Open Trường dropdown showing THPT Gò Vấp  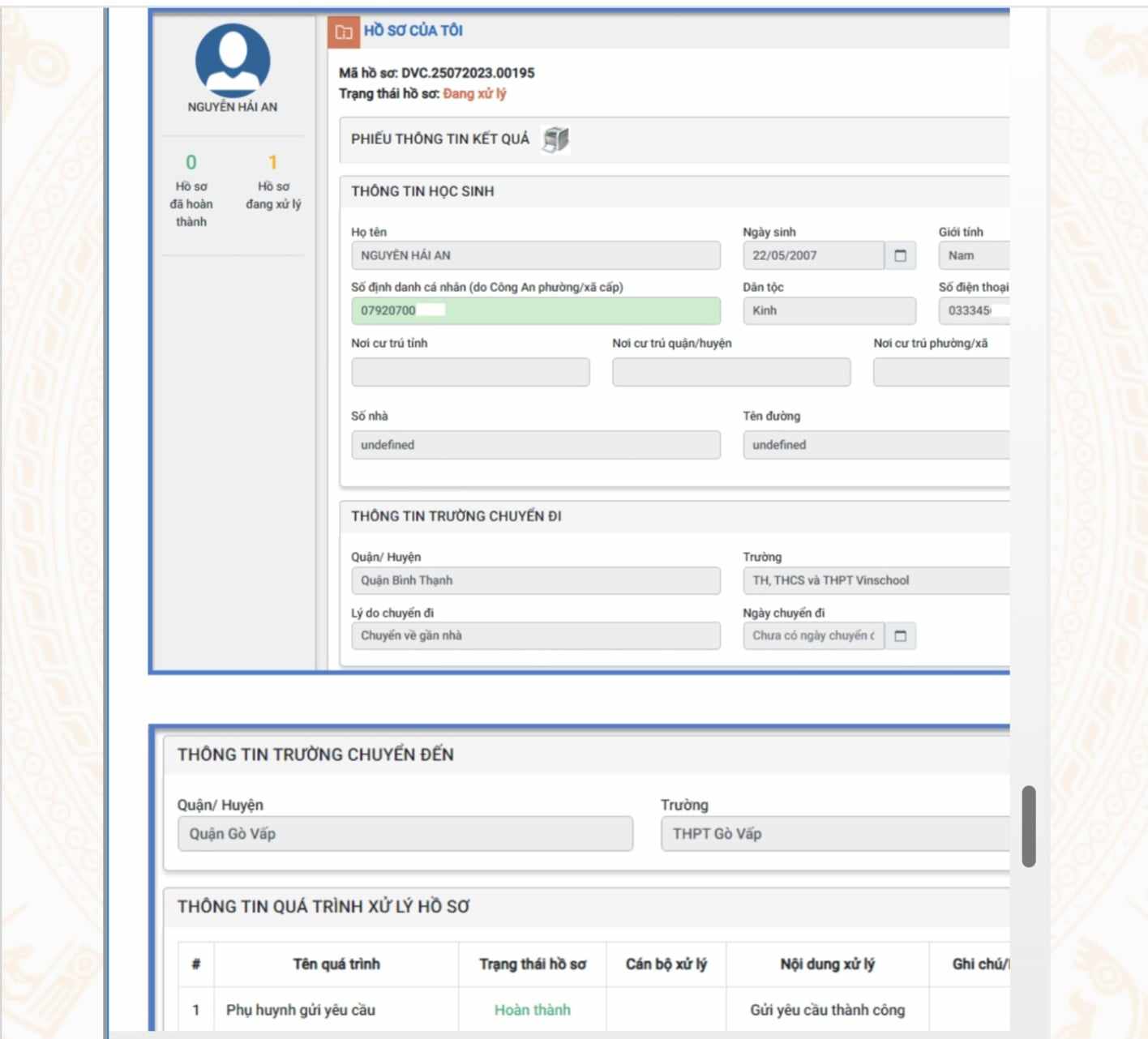(835, 834)
